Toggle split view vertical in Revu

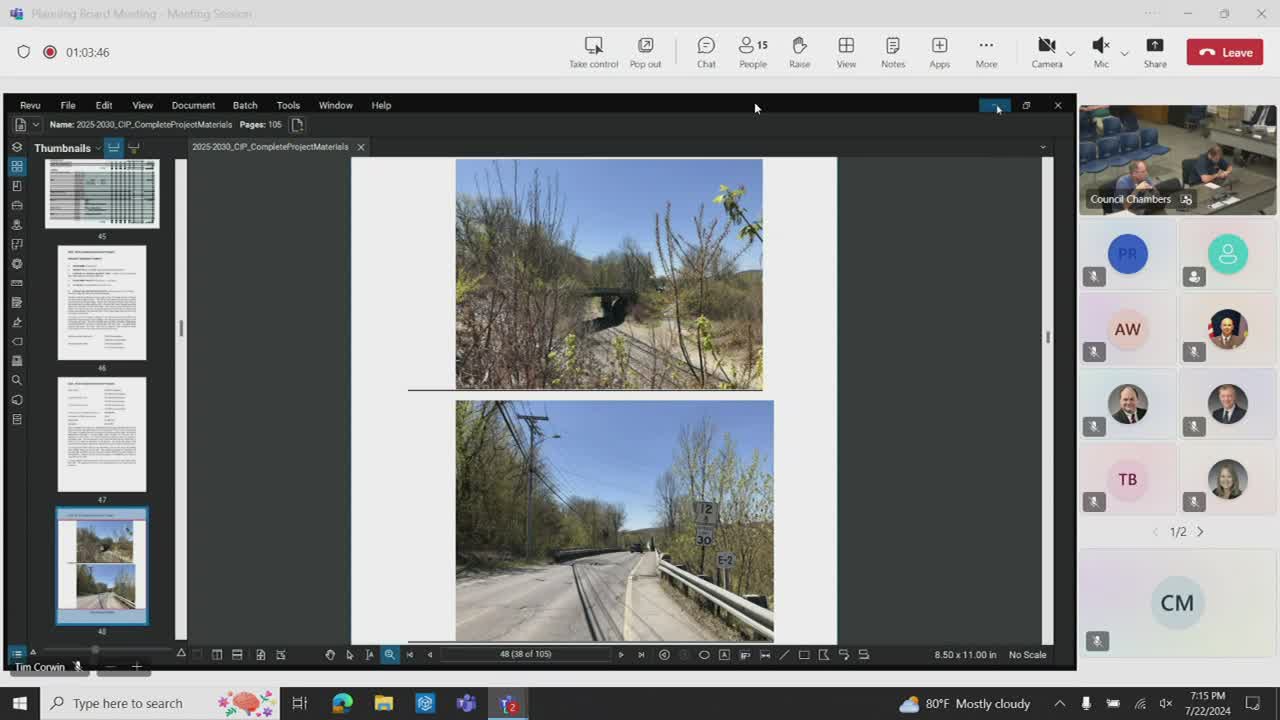[x=217, y=655]
